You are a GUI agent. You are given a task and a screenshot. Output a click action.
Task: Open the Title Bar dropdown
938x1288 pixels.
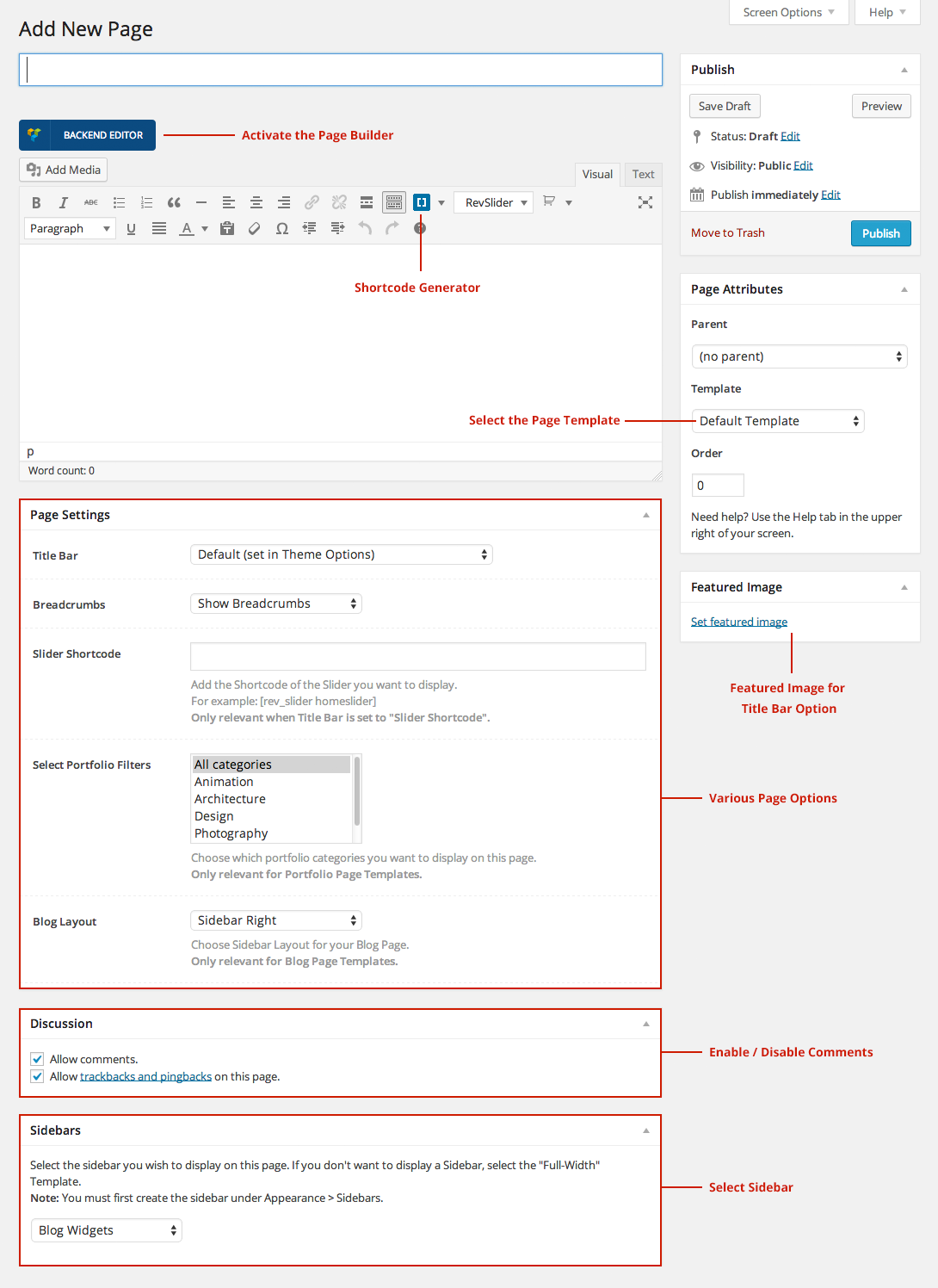[x=341, y=554]
